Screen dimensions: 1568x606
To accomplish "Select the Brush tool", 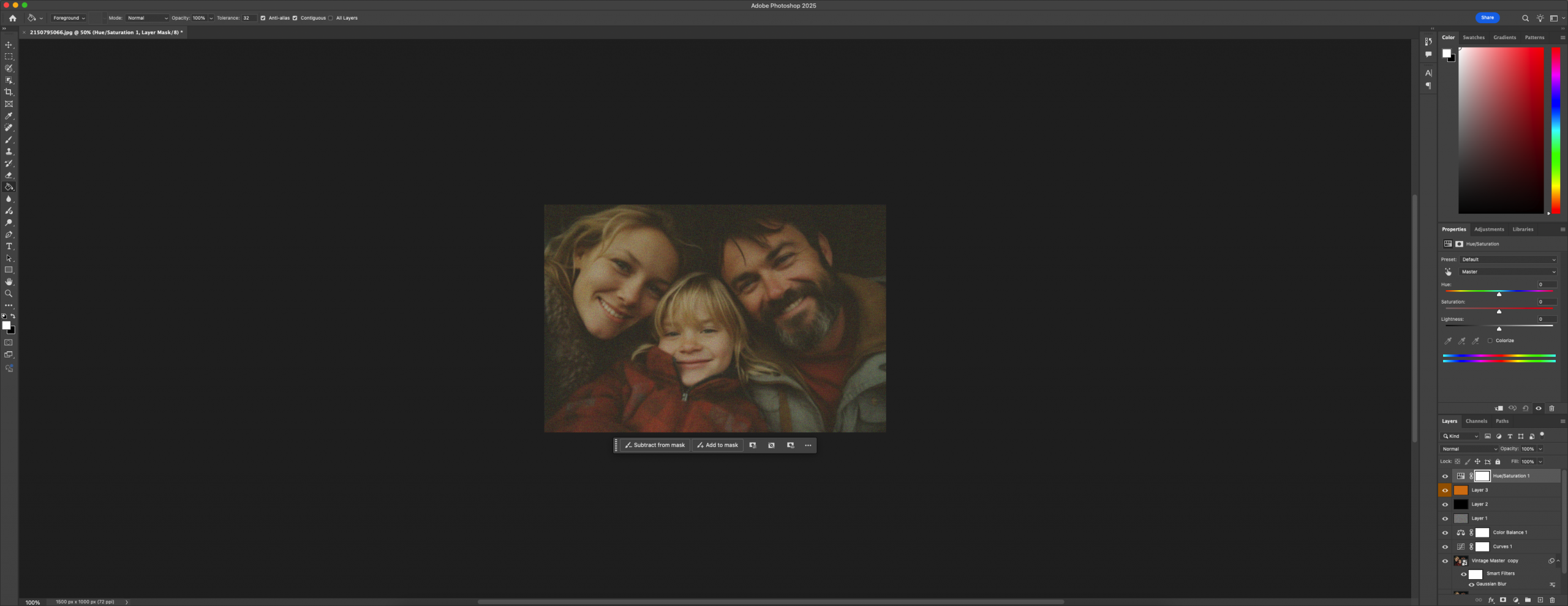I will (9, 140).
